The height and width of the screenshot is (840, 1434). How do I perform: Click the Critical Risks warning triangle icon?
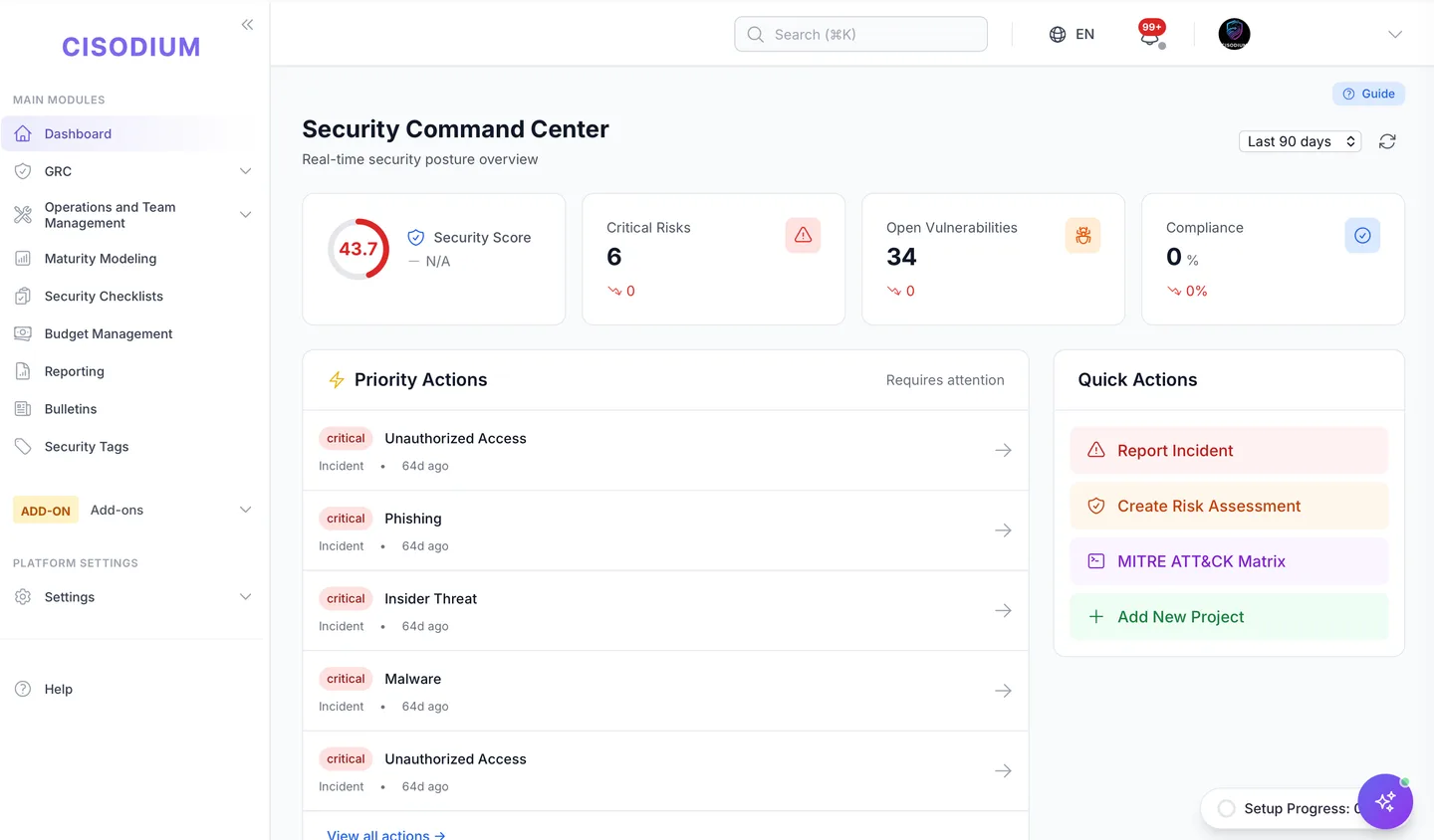803,235
